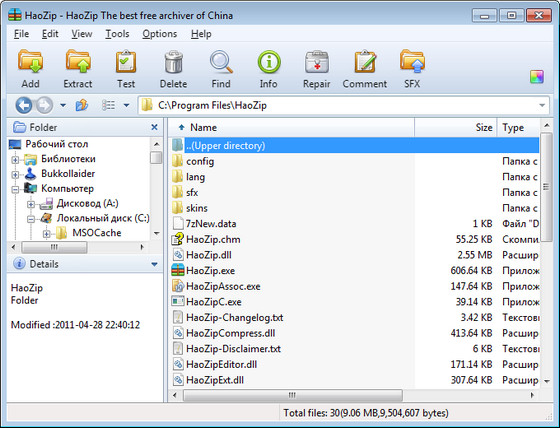The width and height of the screenshot is (560, 428).
Task: Open the view mode dropdown arrow
Action: [126, 105]
